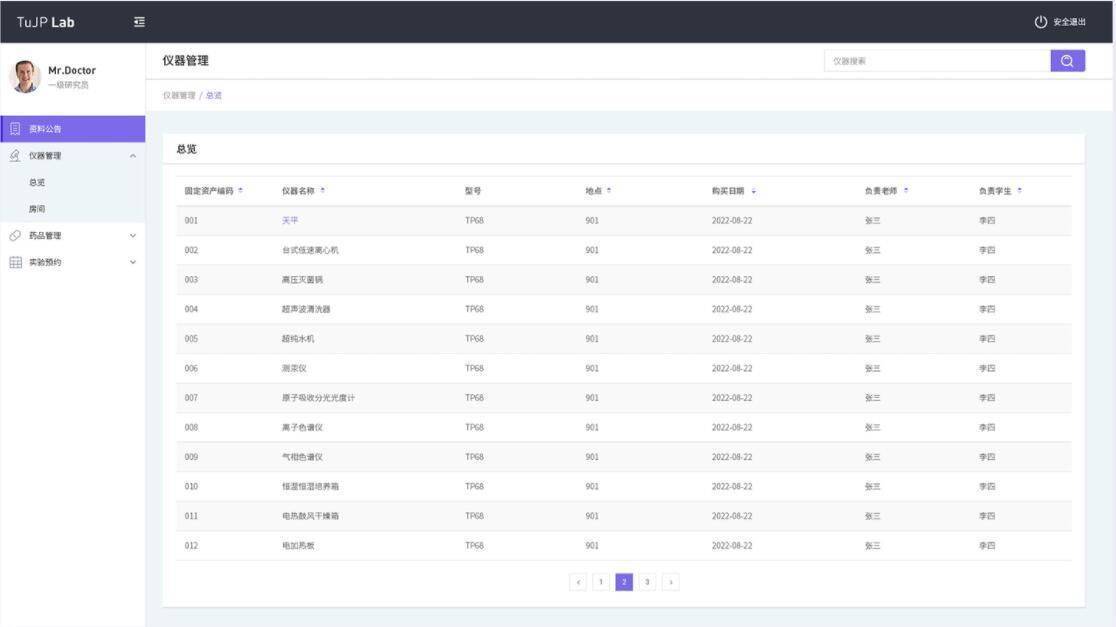Expand the 实验预约 menu chevron
This screenshot has width=1116, height=627.
(x=133, y=263)
